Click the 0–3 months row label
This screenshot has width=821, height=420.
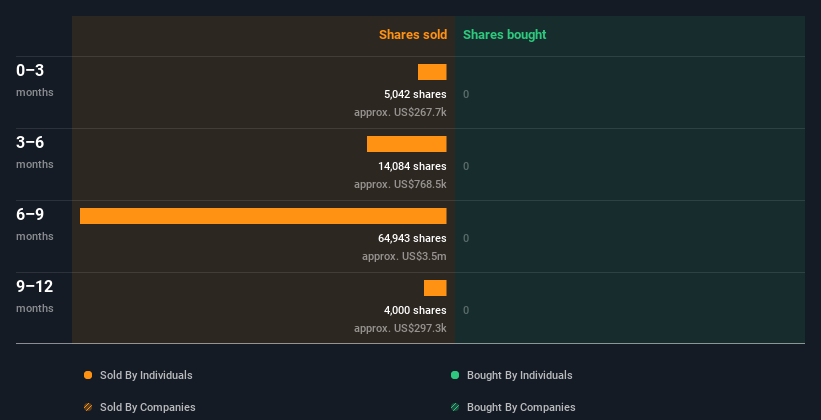tap(35, 80)
